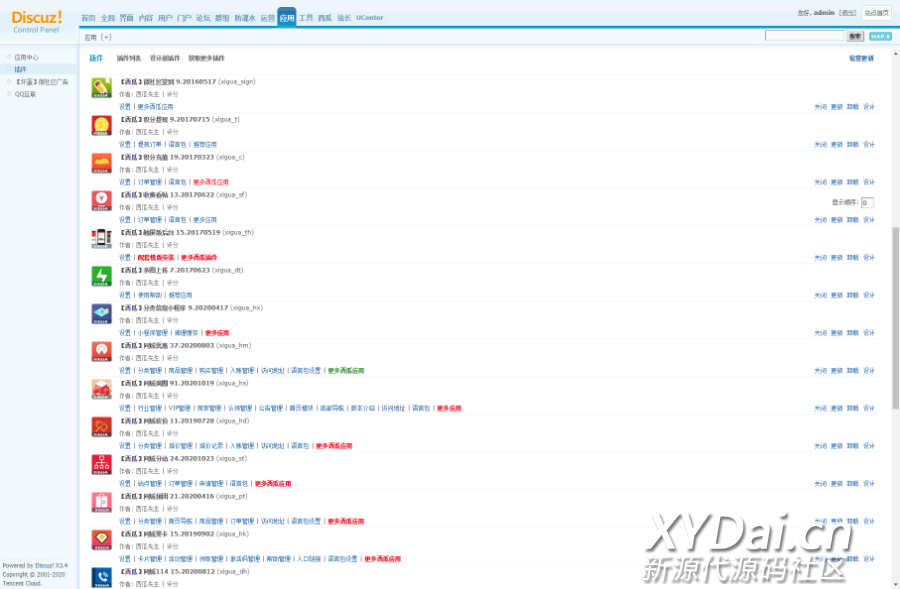Click 评分 under xigua_hd author line
This screenshot has height=589, width=900.
click(172, 433)
